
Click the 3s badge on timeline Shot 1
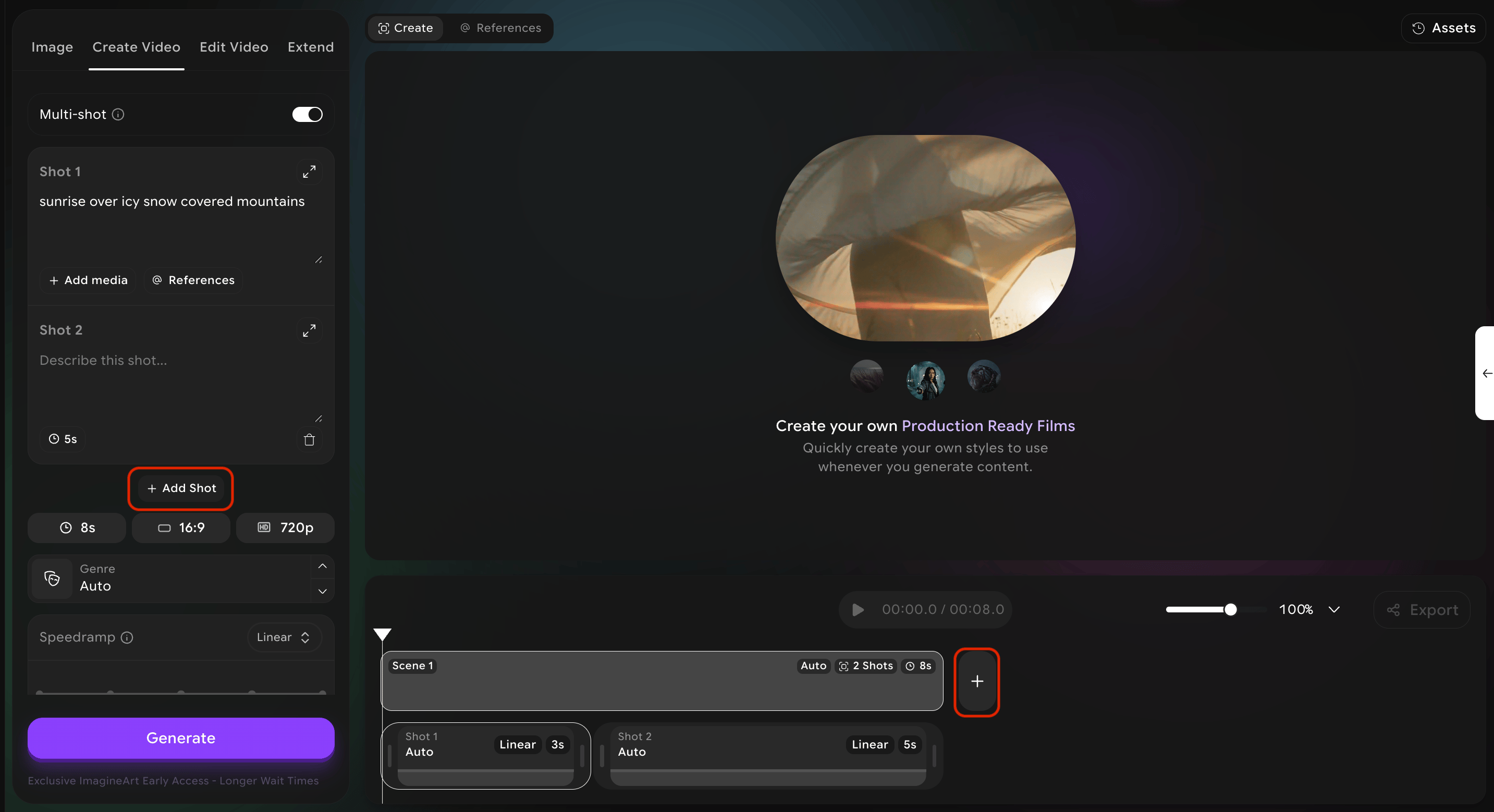(x=557, y=745)
